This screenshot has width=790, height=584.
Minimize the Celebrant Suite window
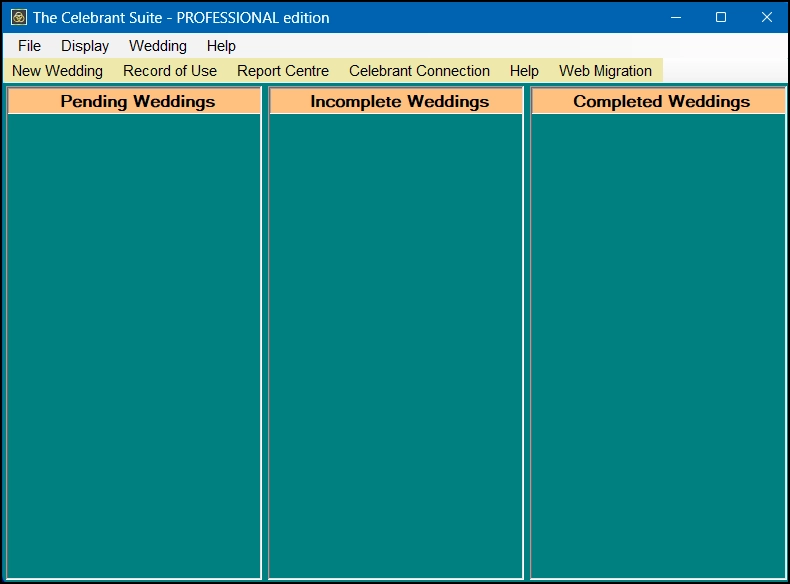(x=676, y=18)
